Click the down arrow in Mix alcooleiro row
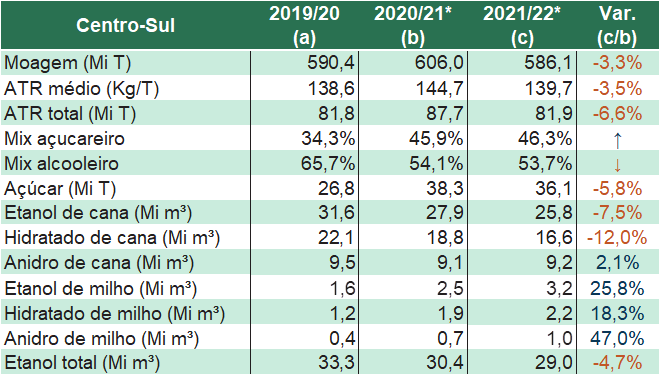660x375 pixels. pyautogui.click(x=617, y=165)
